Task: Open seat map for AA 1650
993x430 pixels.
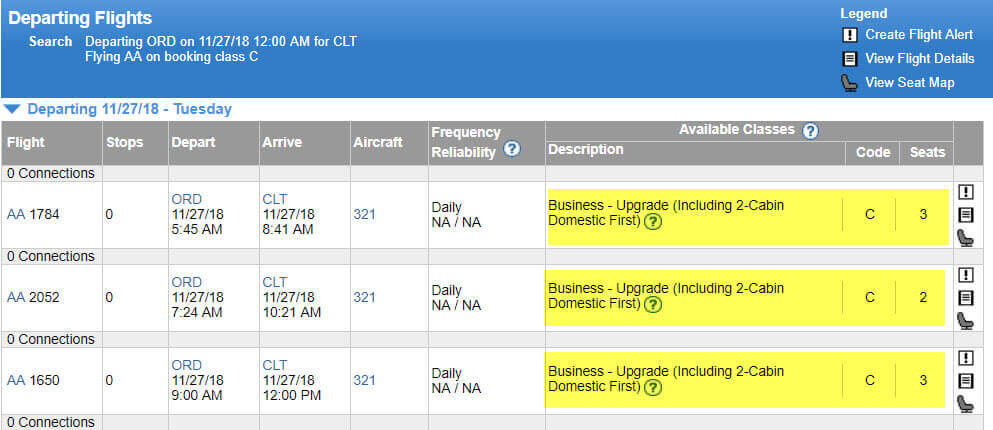Action: pyautogui.click(x=965, y=404)
